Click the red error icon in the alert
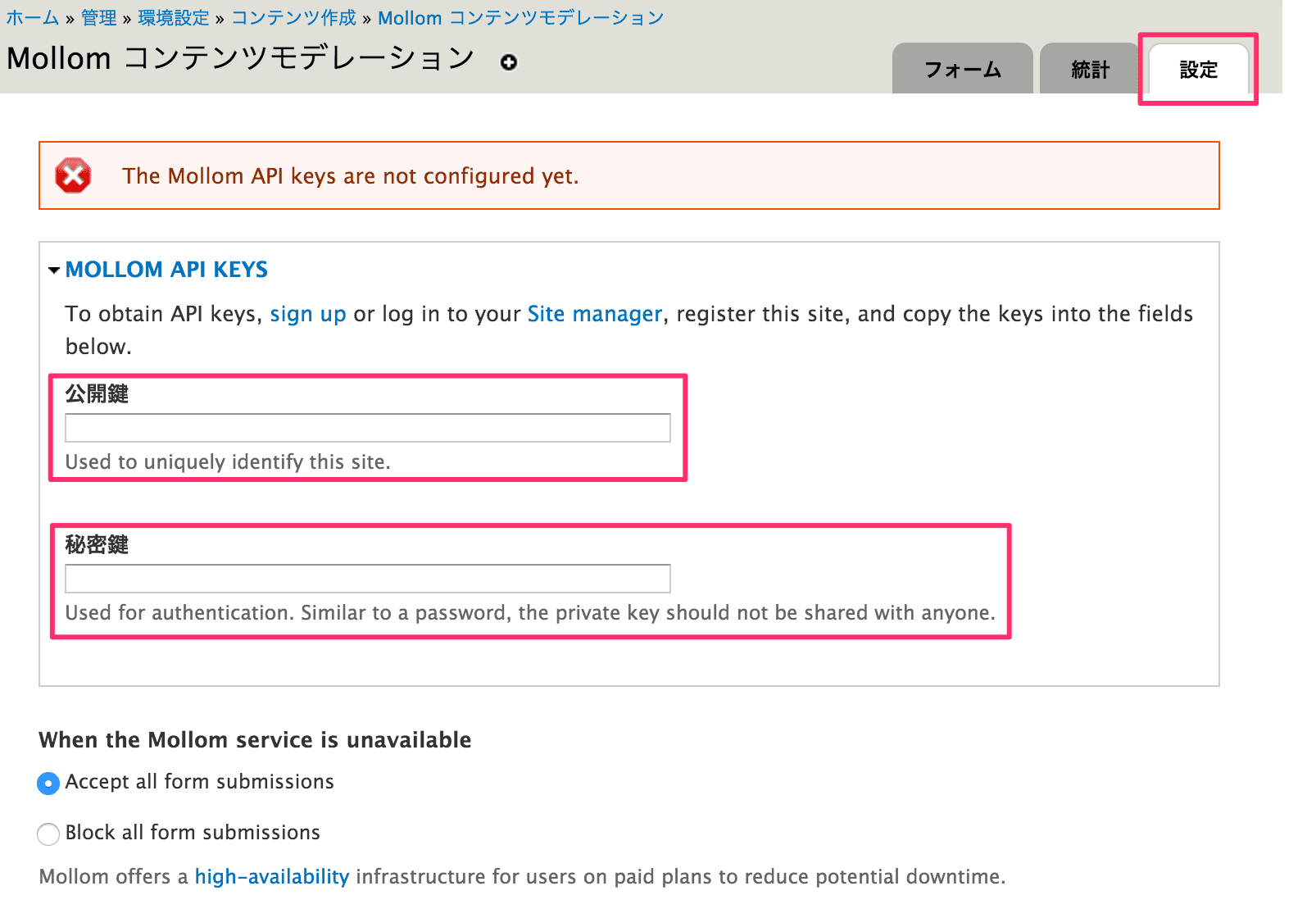Screen dimensions: 1316x918 click(73, 175)
